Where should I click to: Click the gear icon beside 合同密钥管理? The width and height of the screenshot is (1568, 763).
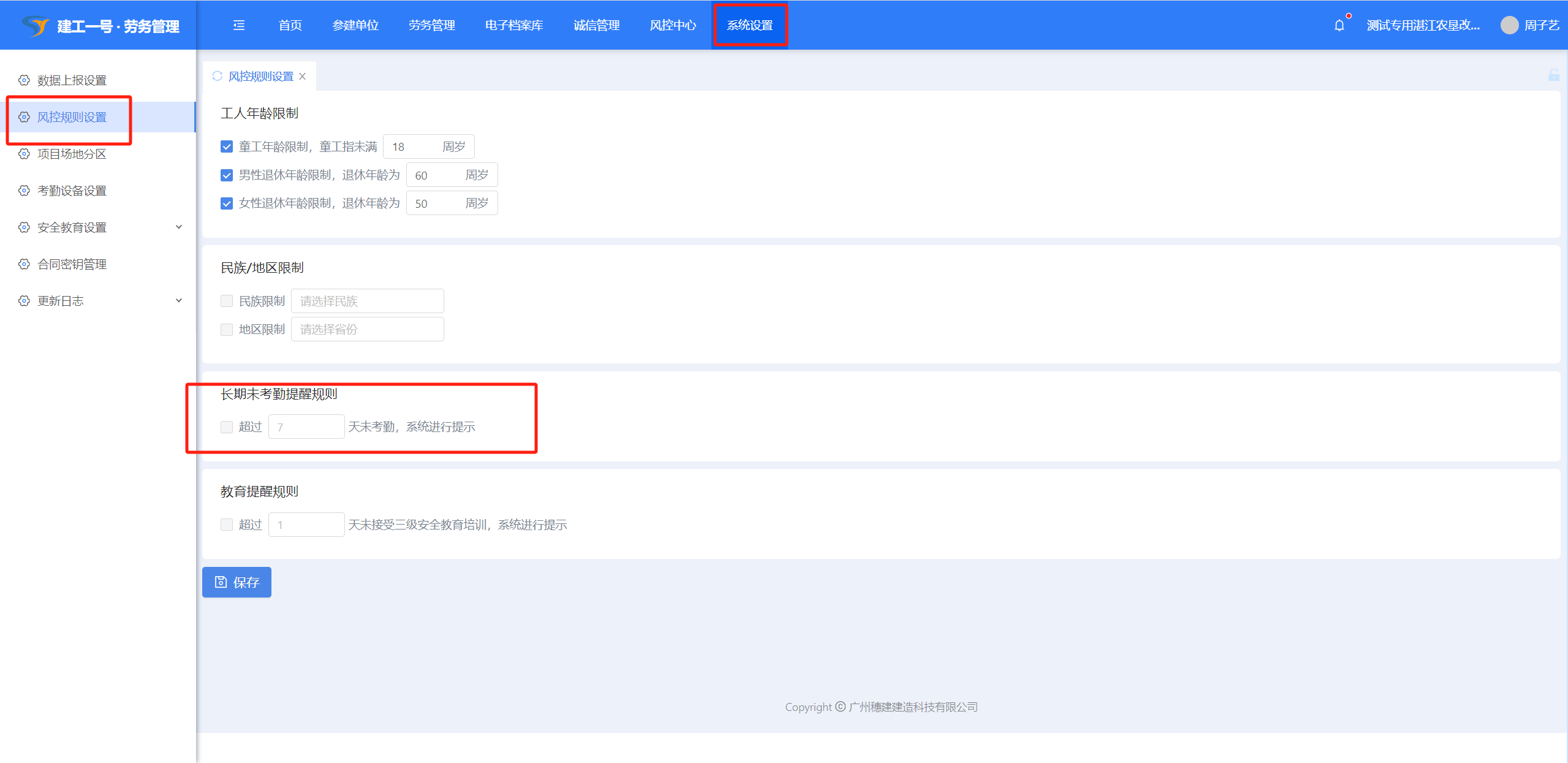(24, 264)
